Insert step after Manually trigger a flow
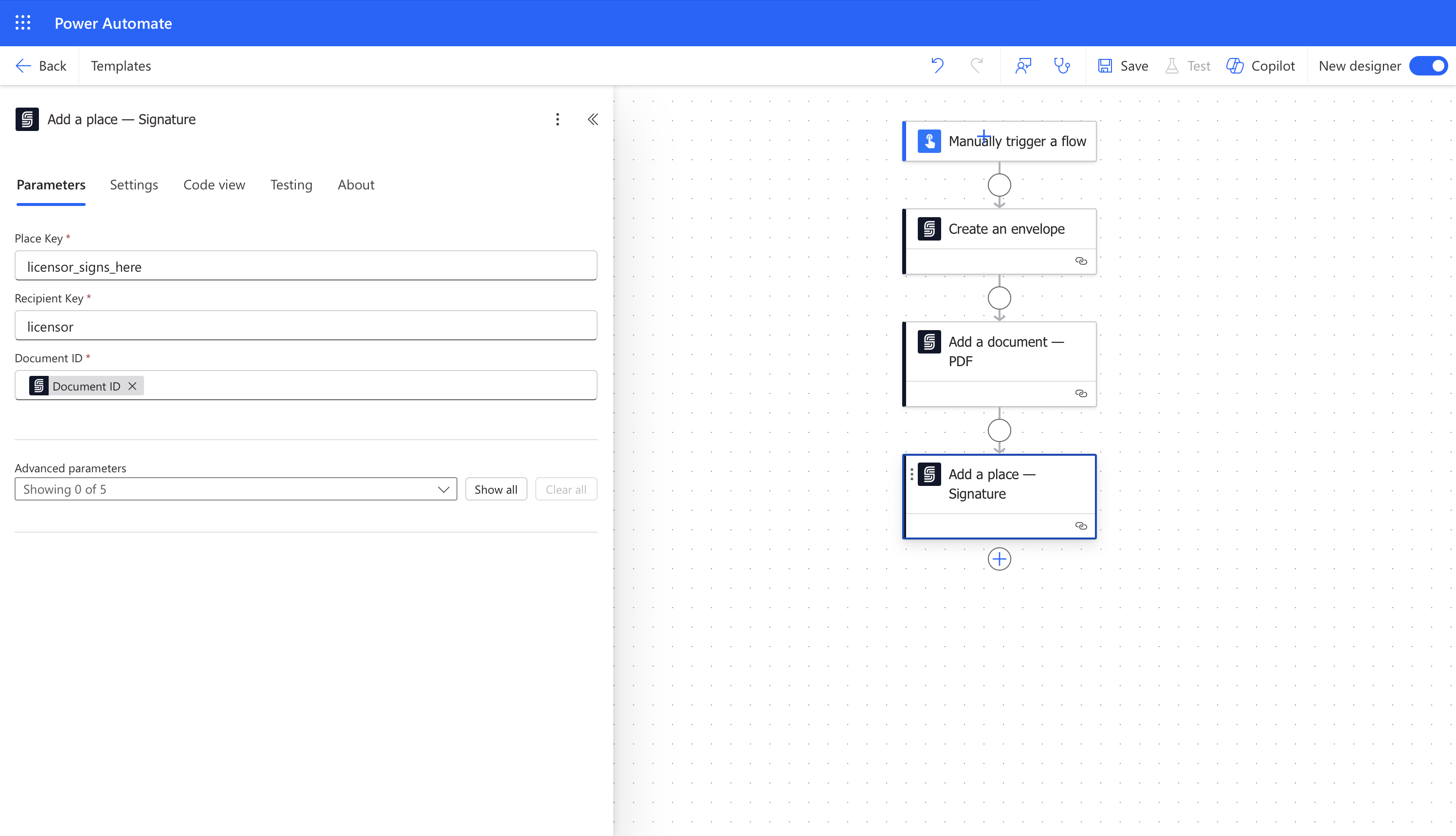The image size is (1456, 836). [1000, 186]
